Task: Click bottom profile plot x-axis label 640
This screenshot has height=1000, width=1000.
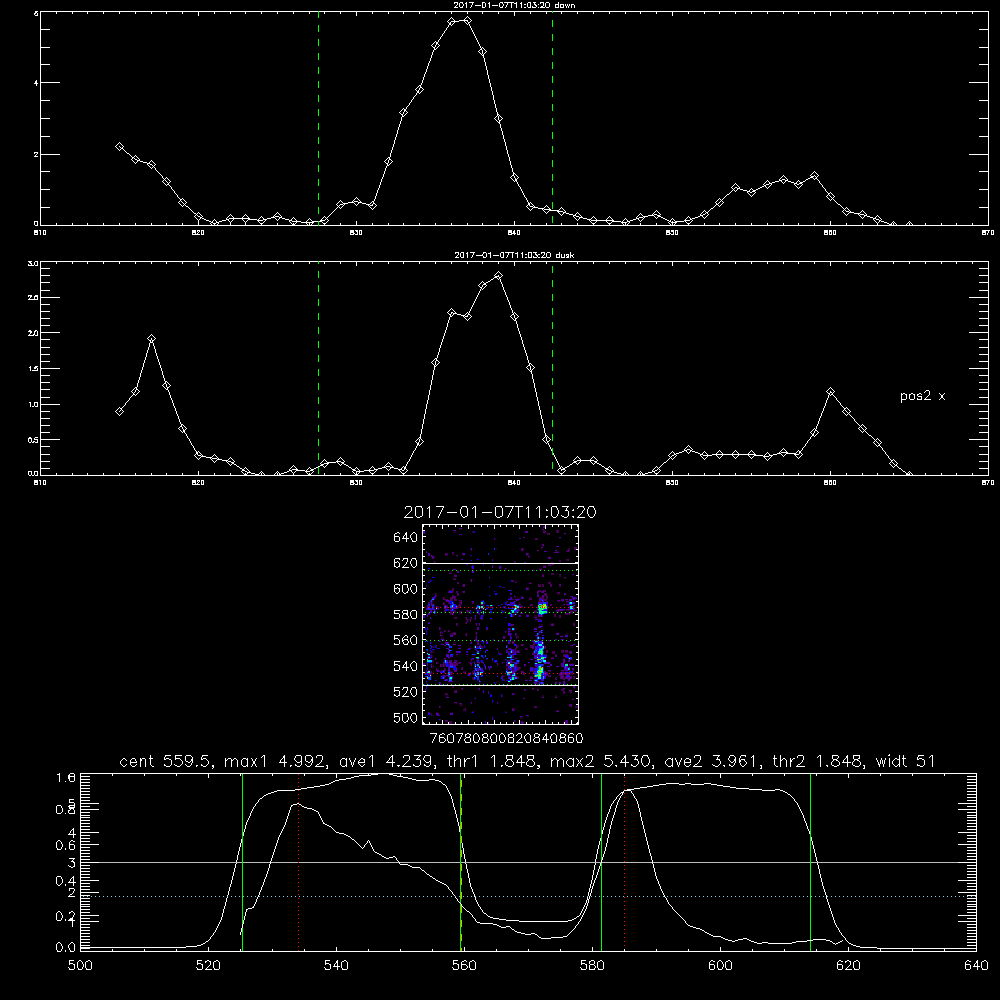Action: pyautogui.click(x=976, y=966)
